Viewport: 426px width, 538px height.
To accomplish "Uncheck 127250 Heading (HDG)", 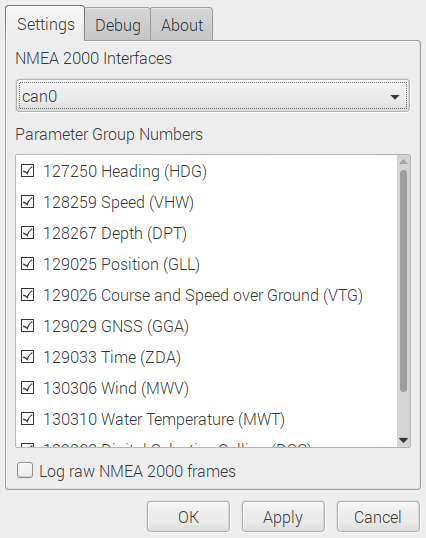I will point(27,171).
